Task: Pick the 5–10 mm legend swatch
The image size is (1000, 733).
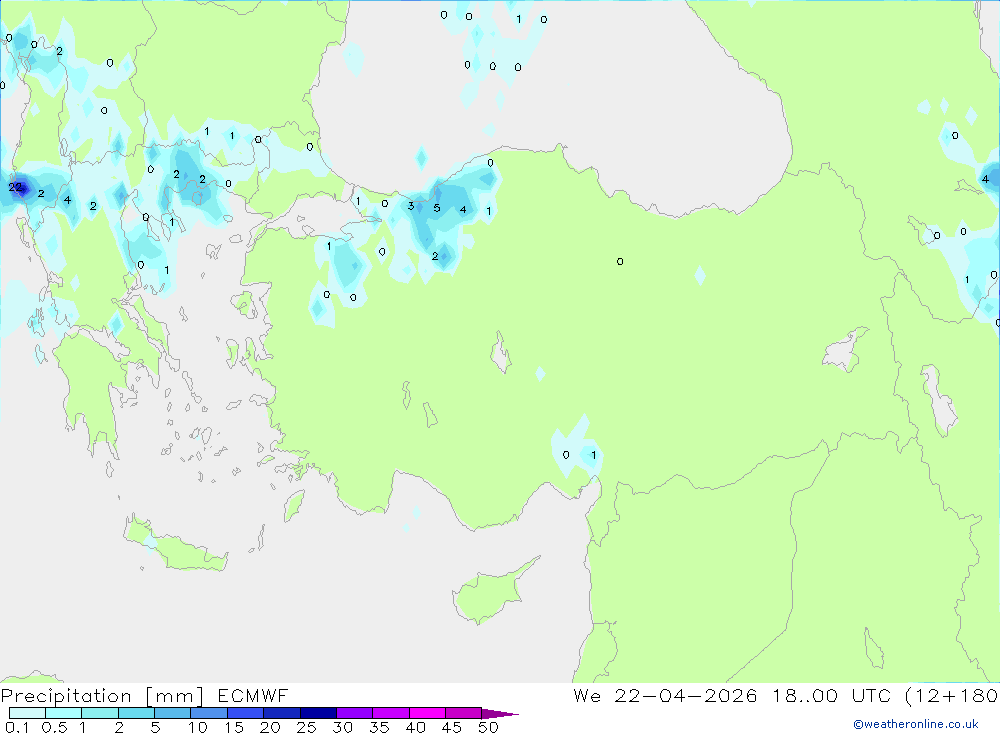Action: point(172,713)
